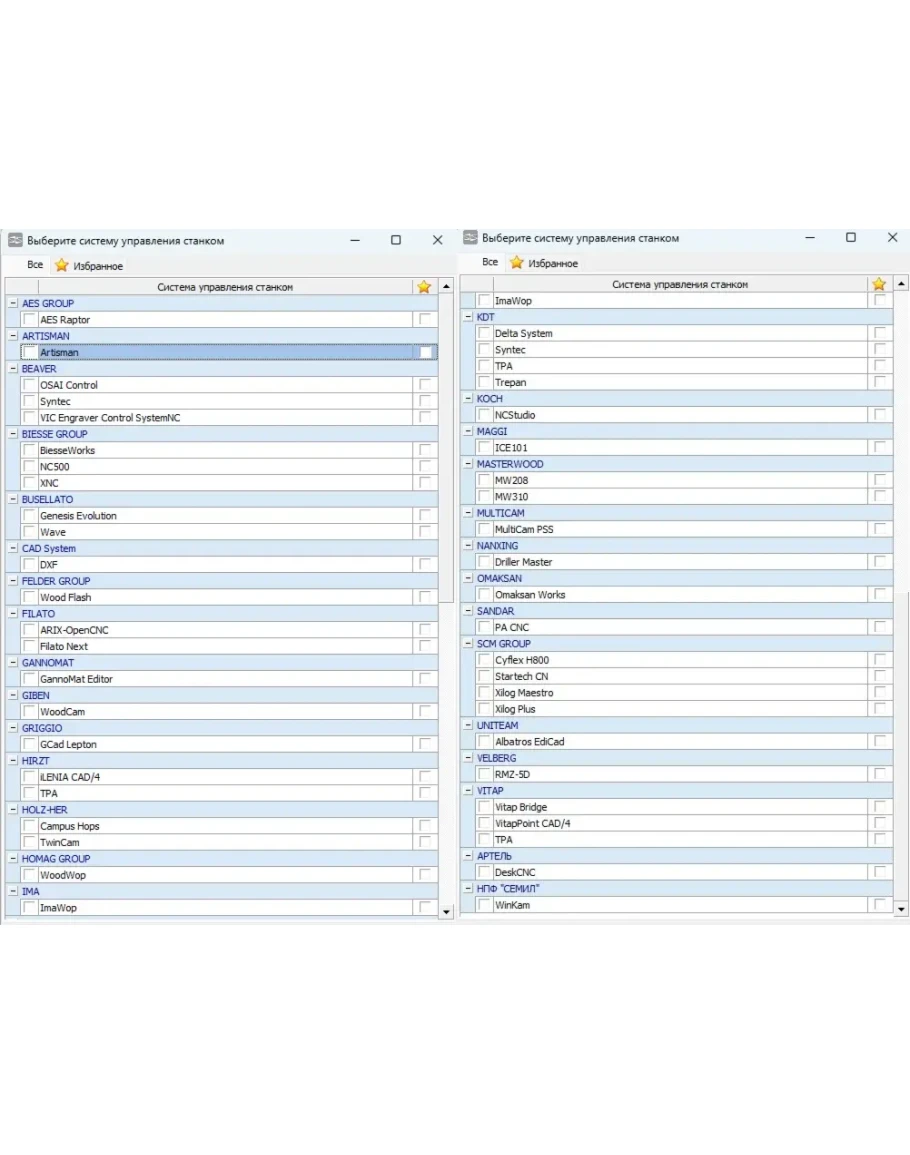This screenshot has height=1155, width=910.
Task: Click Система управления станком header in left window
Action: (225, 287)
